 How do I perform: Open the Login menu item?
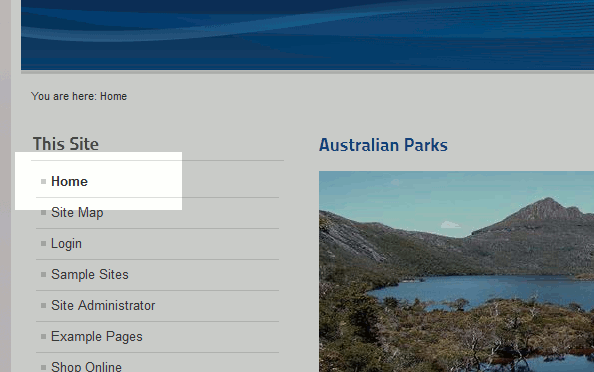(66, 244)
